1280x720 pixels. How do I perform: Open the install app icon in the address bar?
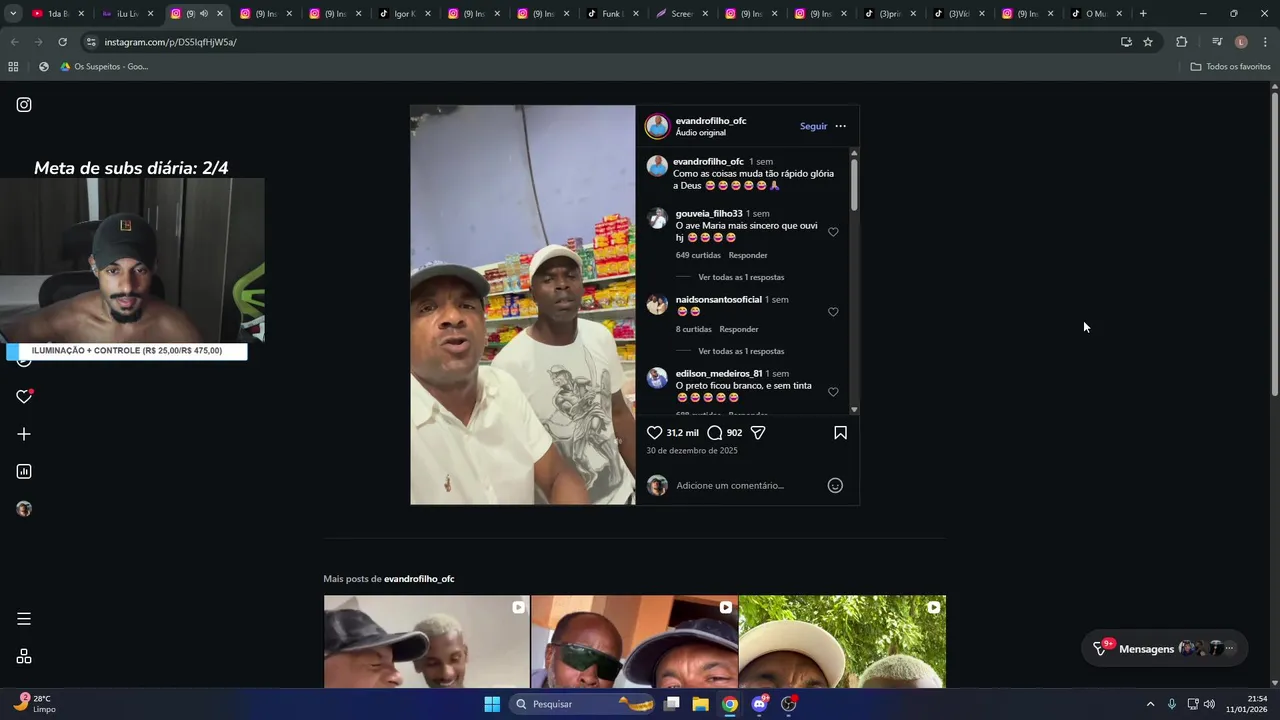tap(1126, 42)
